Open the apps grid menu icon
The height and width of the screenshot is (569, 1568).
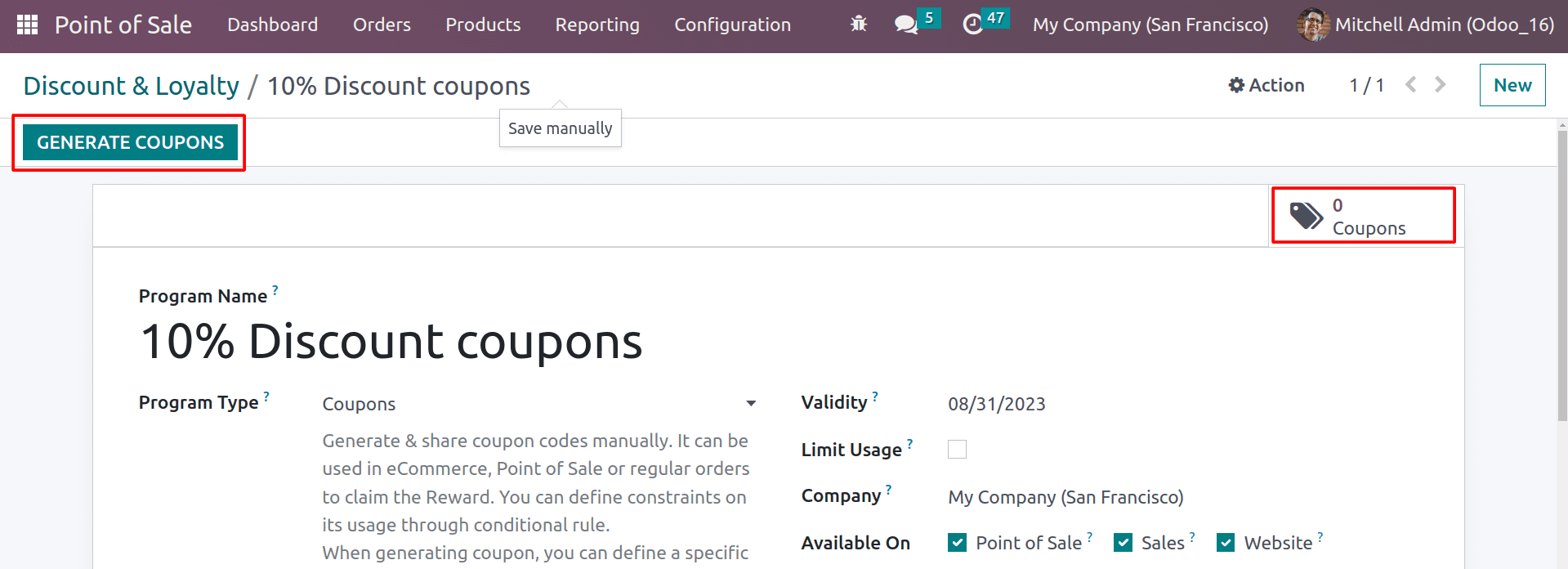(27, 25)
